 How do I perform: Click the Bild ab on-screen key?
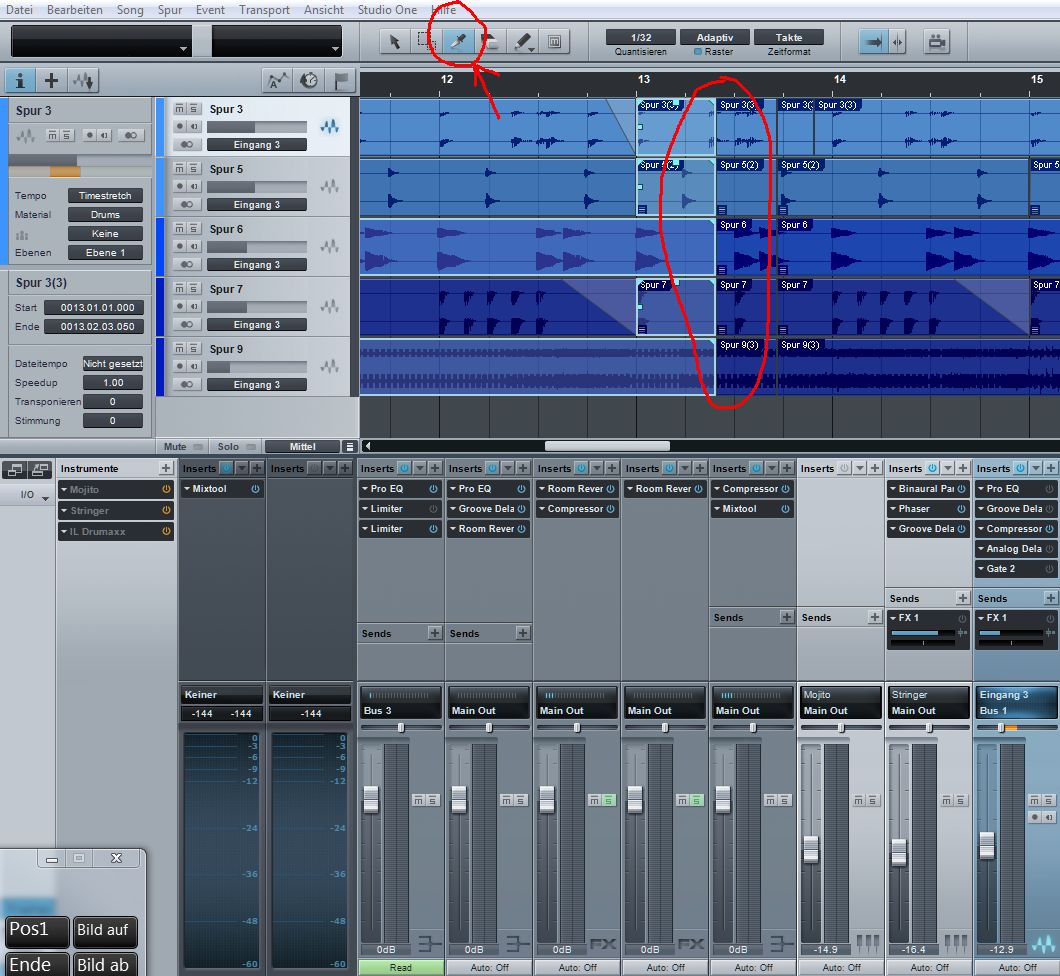[103, 965]
